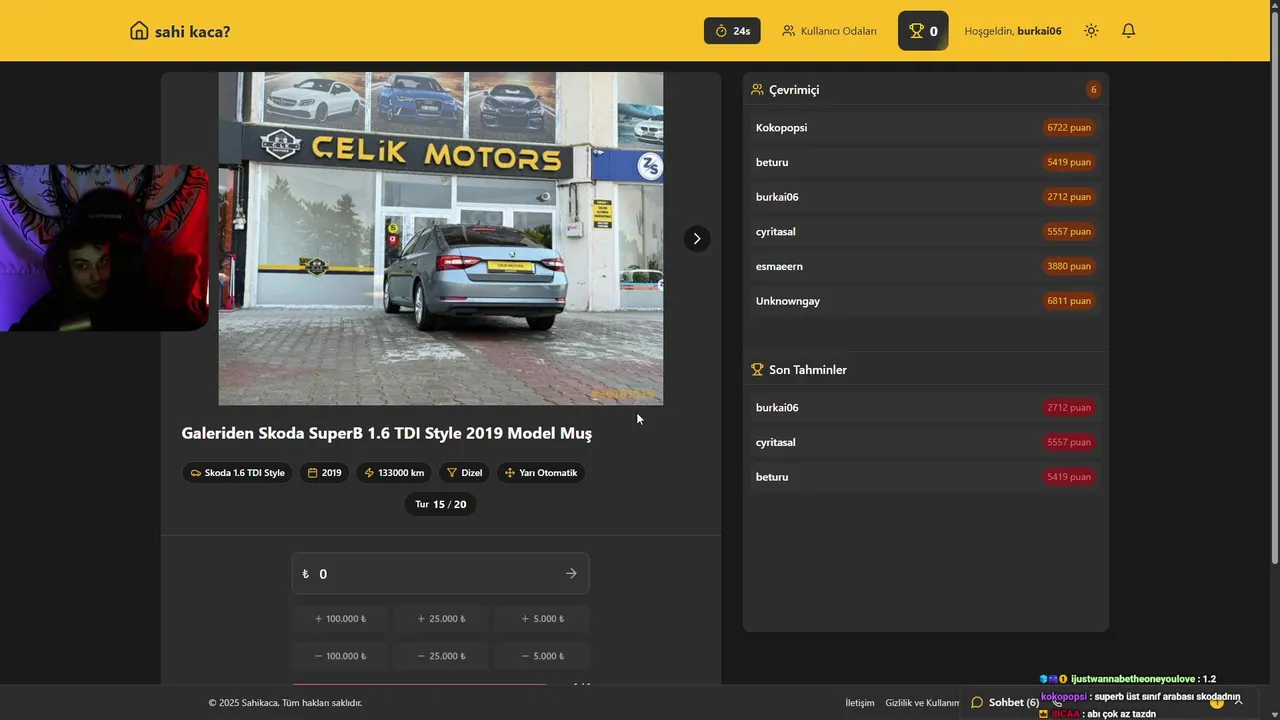Subtract 5.000 ₺ from the guess
Screen dimensions: 1280x720
[542, 656]
